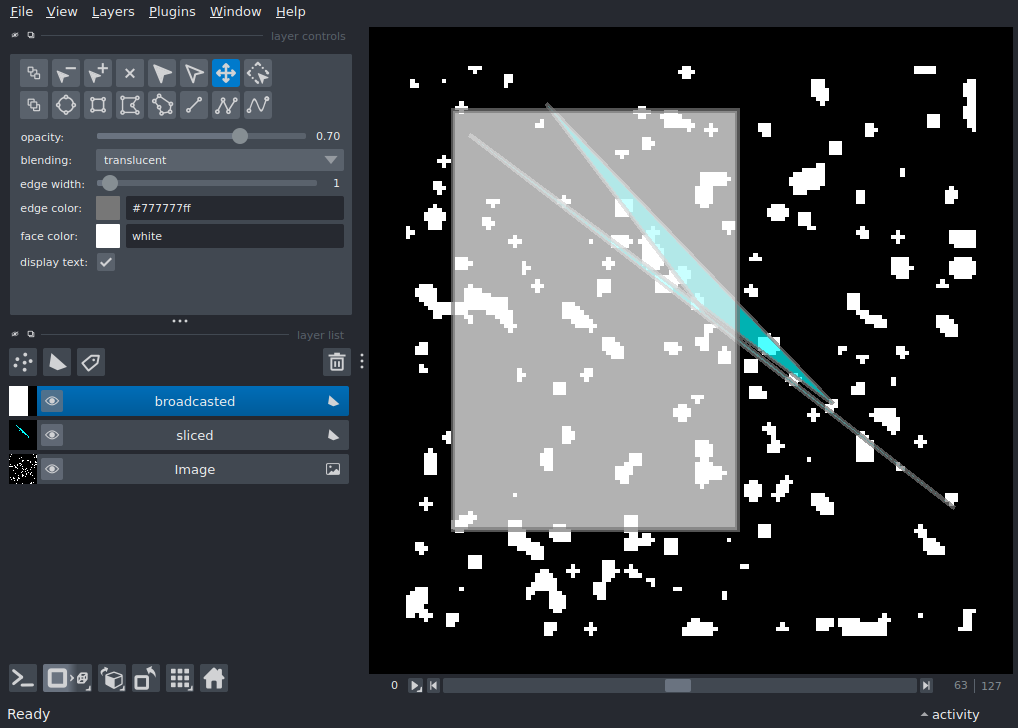
Task: Click the face color white swatch
Action: point(108,236)
